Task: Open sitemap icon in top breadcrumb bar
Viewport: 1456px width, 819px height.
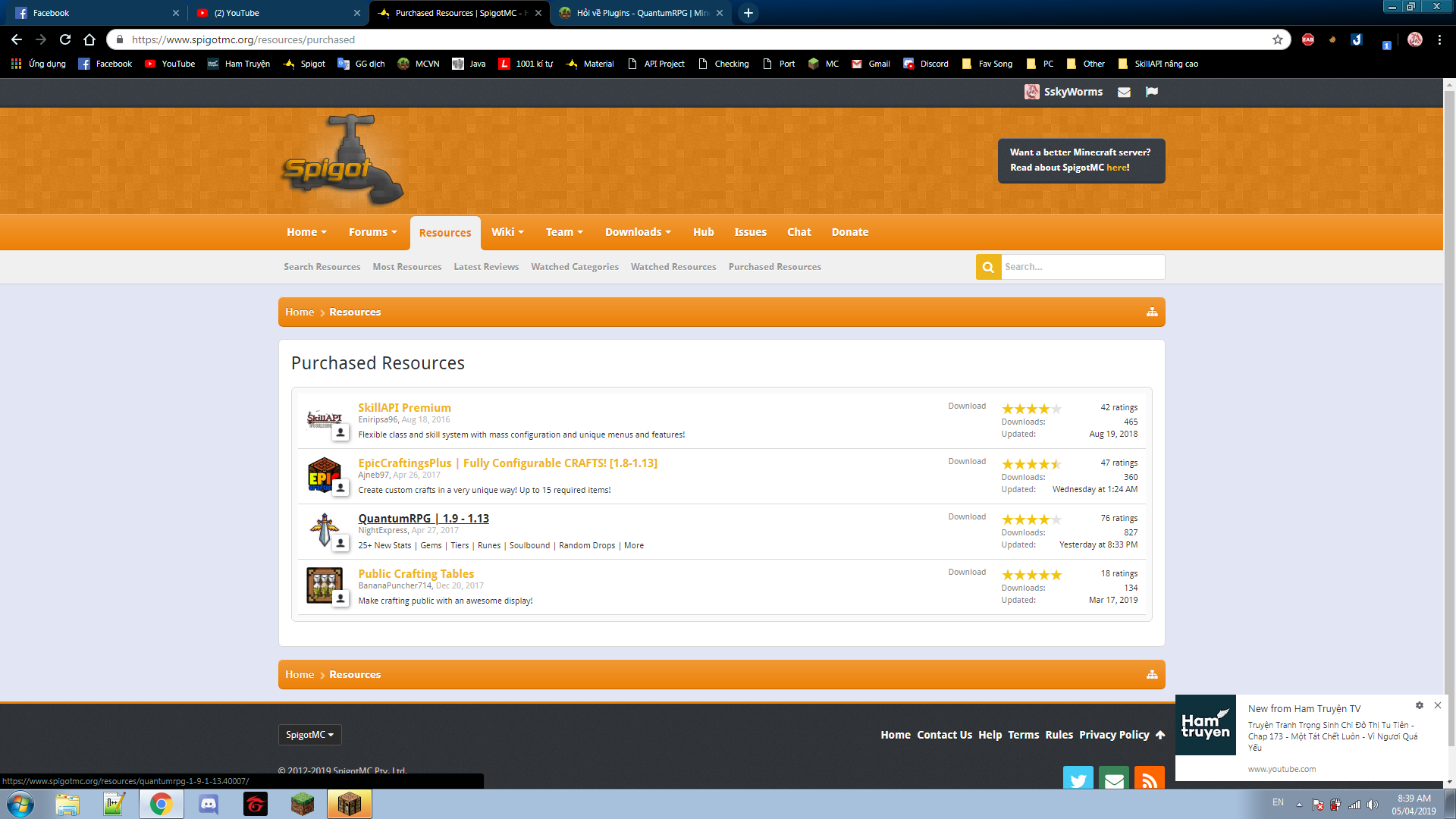Action: (1151, 312)
